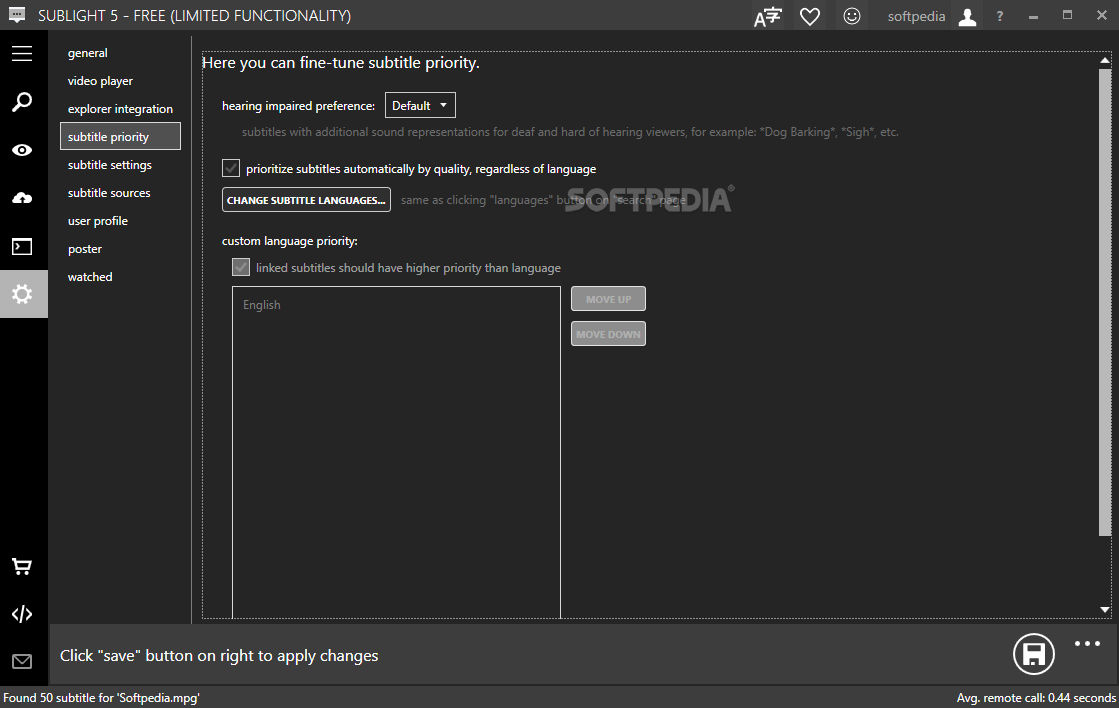Open the code brackets sidebar icon
1119x708 pixels.
tap(22, 614)
